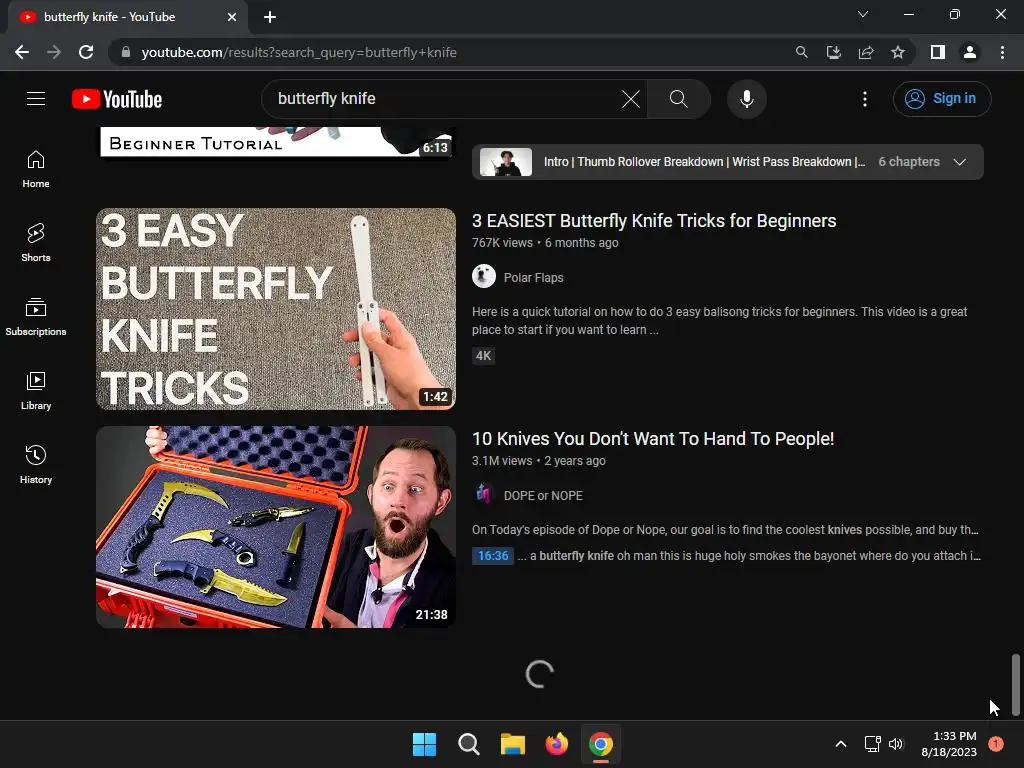This screenshot has width=1024, height=768.
Task: Click the install app icon in address bar
Action: tap(833, 52)
